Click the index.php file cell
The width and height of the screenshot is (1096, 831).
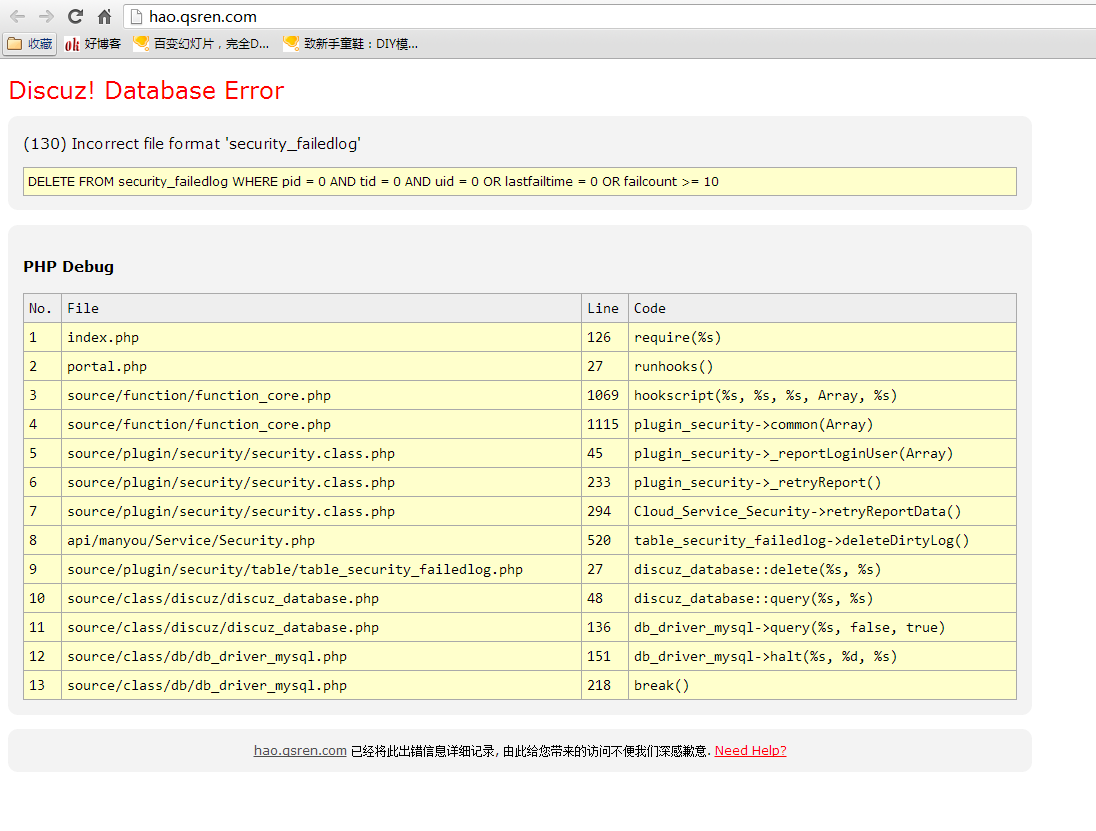[322, 338]
